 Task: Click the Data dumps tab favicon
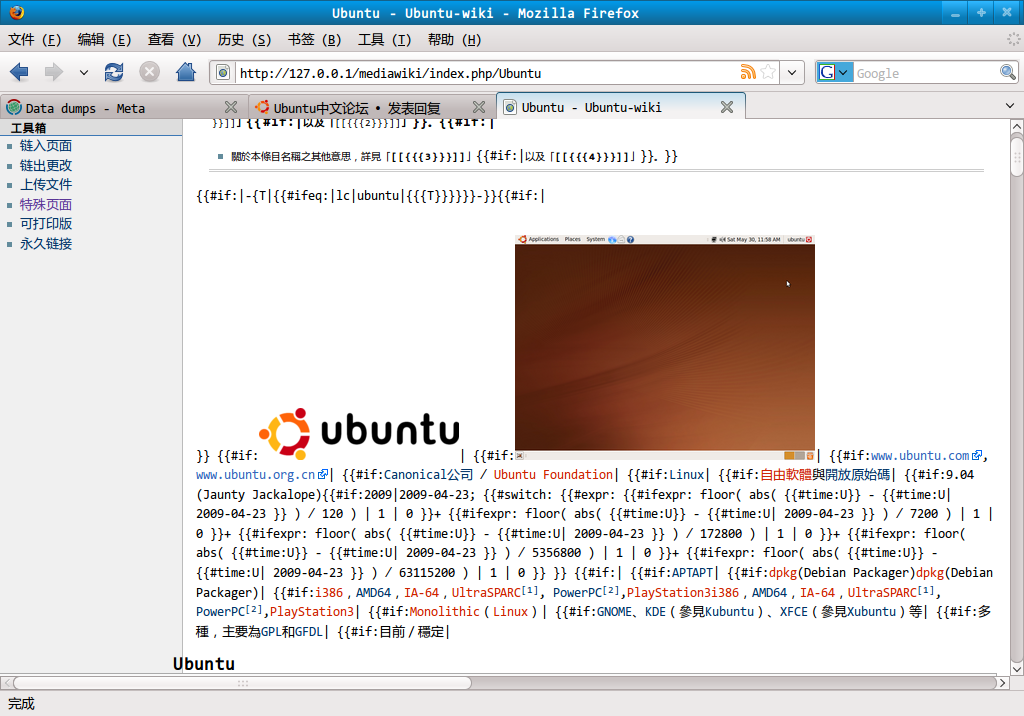tap(14, 107)
